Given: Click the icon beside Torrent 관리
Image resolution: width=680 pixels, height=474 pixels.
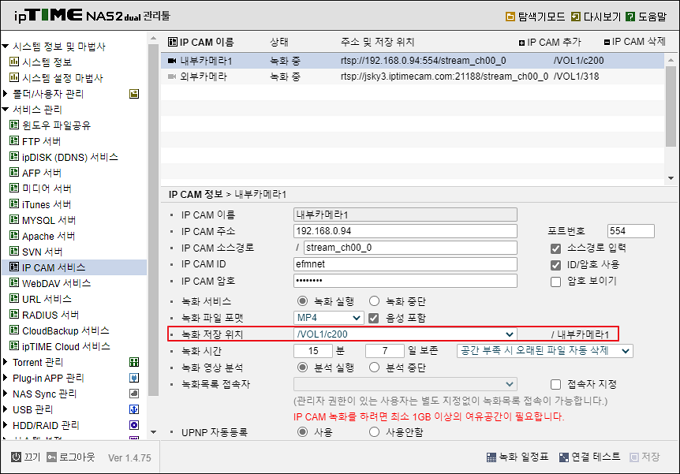Looking at the screenshot, I should [x=134, y=362].
